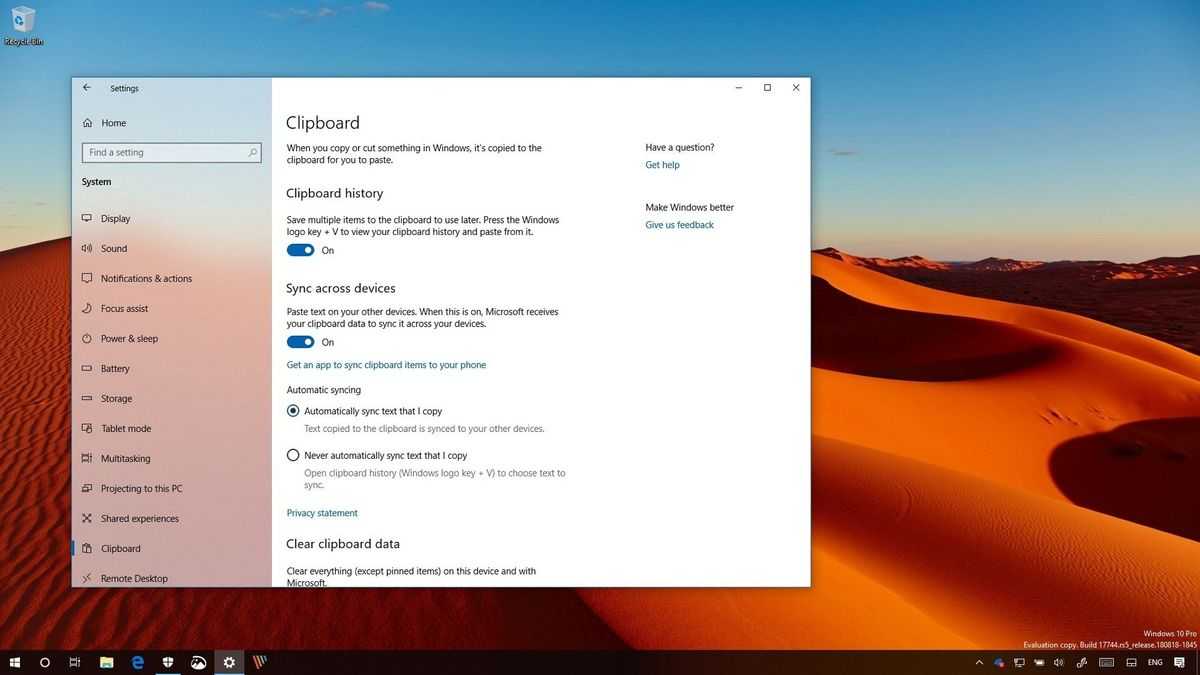Click the Shared experiences sidebar icon
The image size is (1200, 675).
click(x=88, y=518)
